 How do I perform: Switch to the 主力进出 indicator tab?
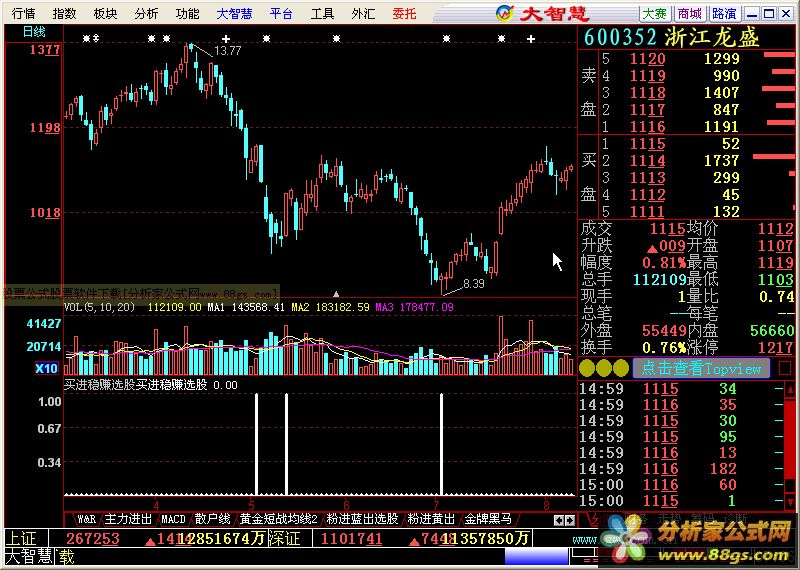128,519
